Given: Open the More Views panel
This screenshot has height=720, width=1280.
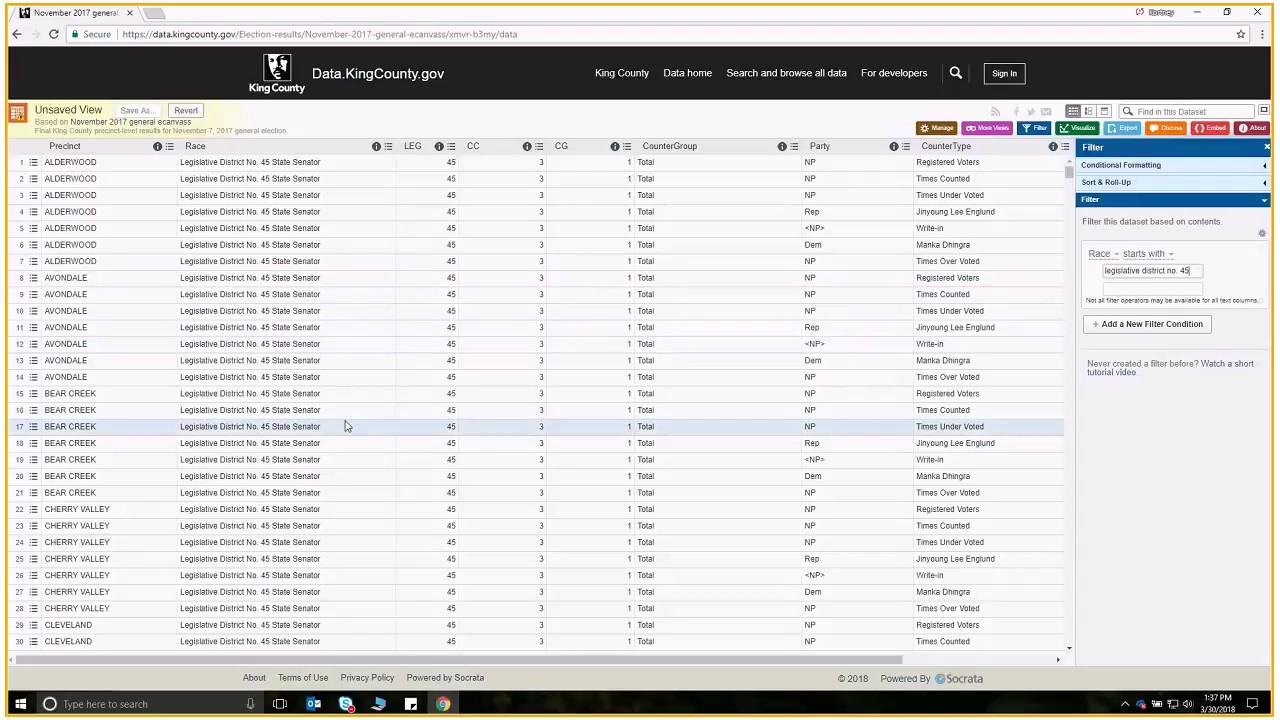Looking at the screenshot, I should point(987,128).
